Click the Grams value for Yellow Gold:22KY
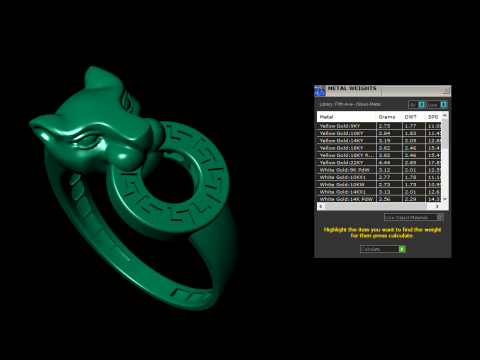The height and width of the screenshot is (360, 480). click(x=389, y=162)
